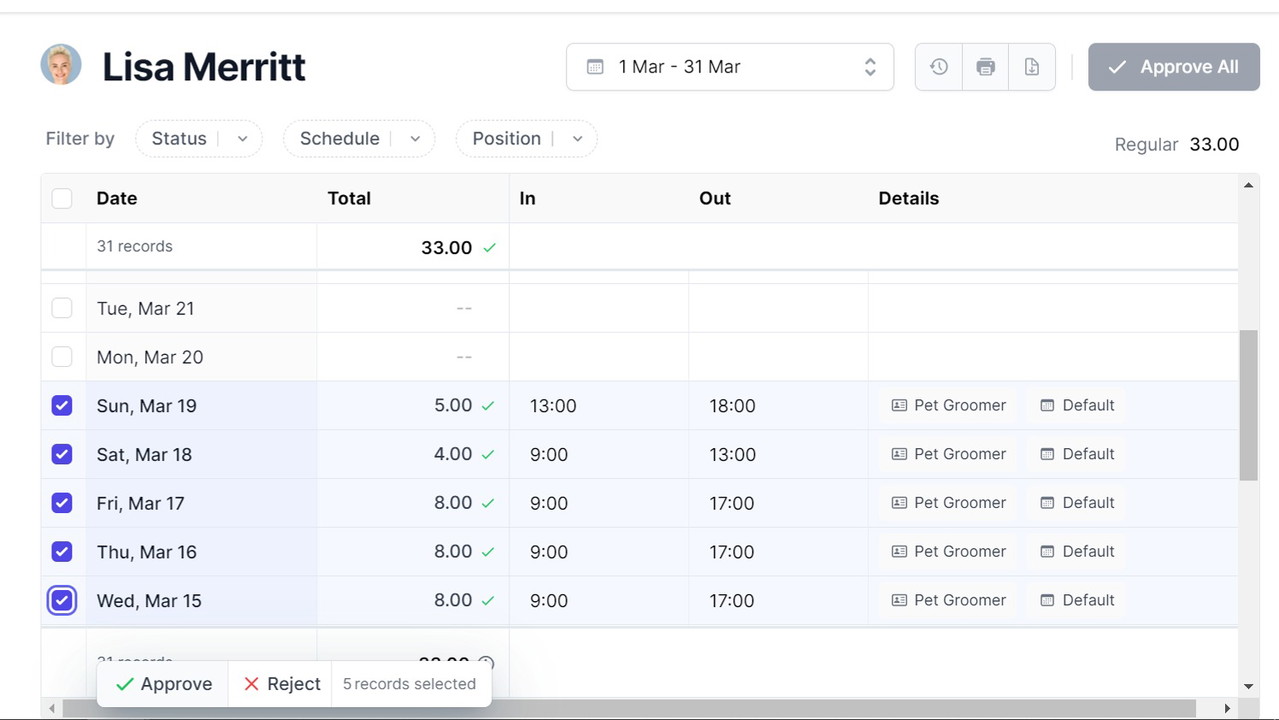Click the export file download icon
Screen dimensions: 1279x720
pyautogui.click(x=1032, y=67)
